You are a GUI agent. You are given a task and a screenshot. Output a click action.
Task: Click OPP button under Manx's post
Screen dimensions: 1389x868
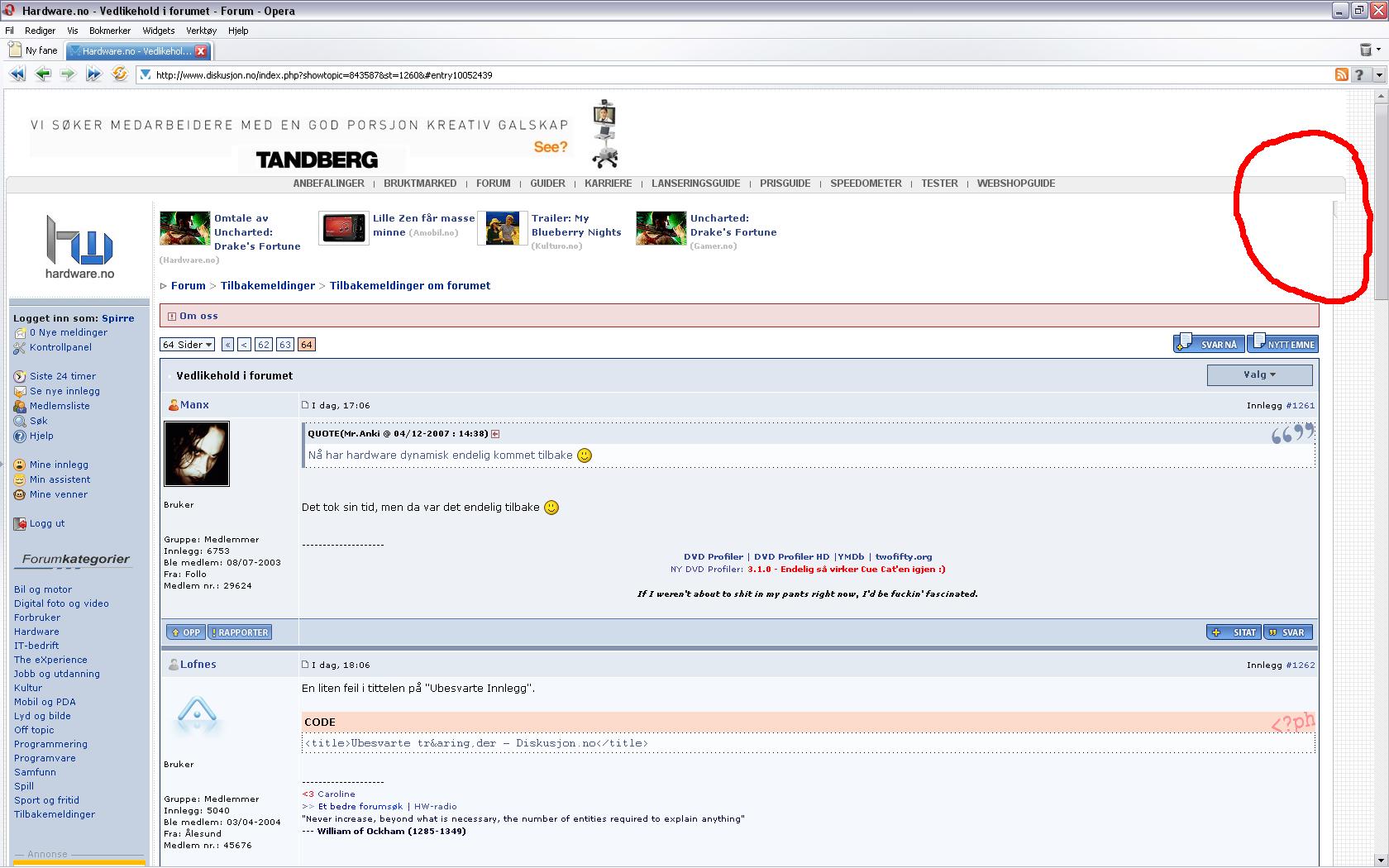pos(185,632)
